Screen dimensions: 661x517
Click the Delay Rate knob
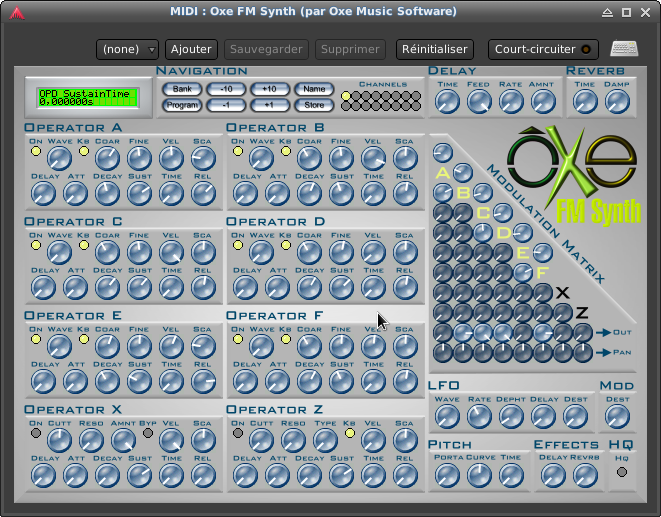511,102
